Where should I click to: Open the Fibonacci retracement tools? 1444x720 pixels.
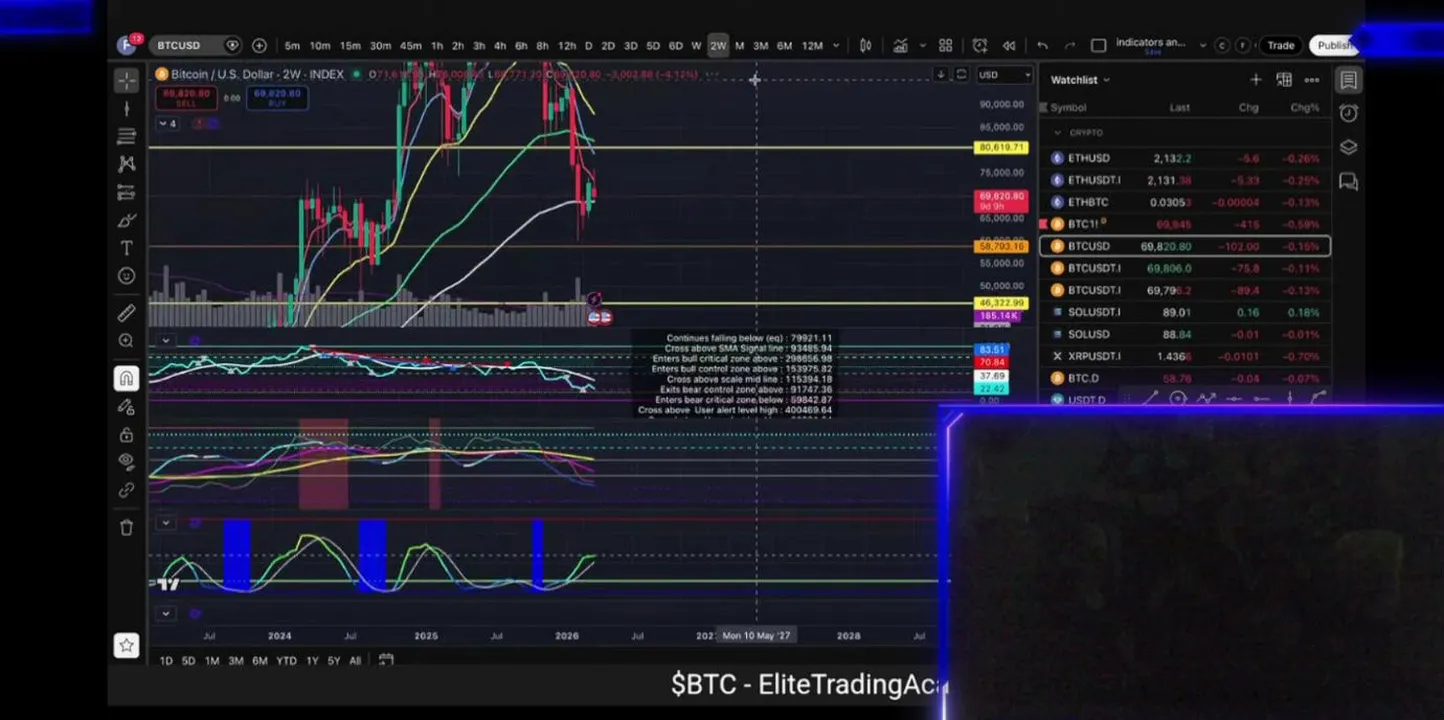pyautogui.click(x=126, y=136)
